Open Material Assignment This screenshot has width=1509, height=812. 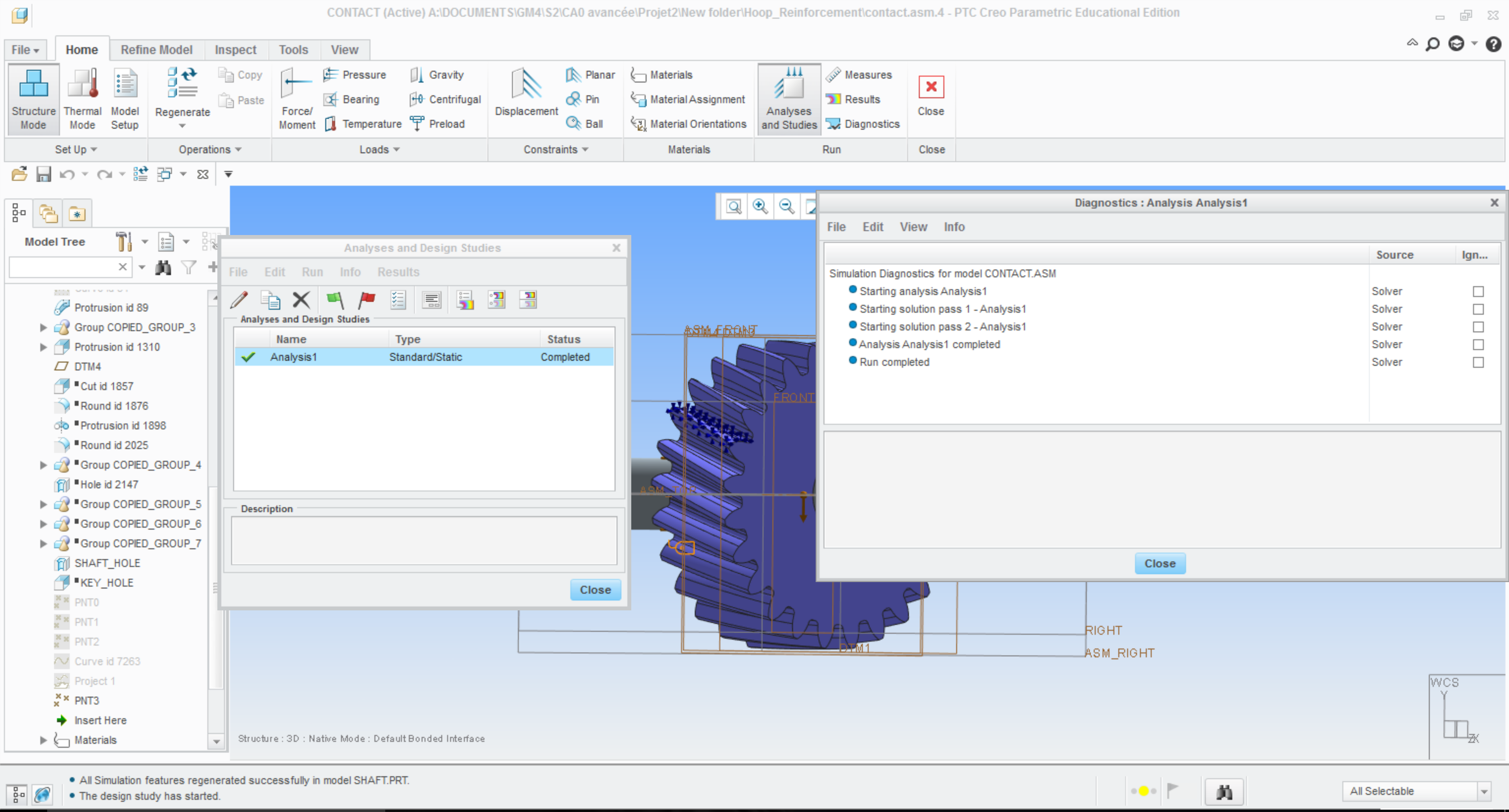point(688,99)
